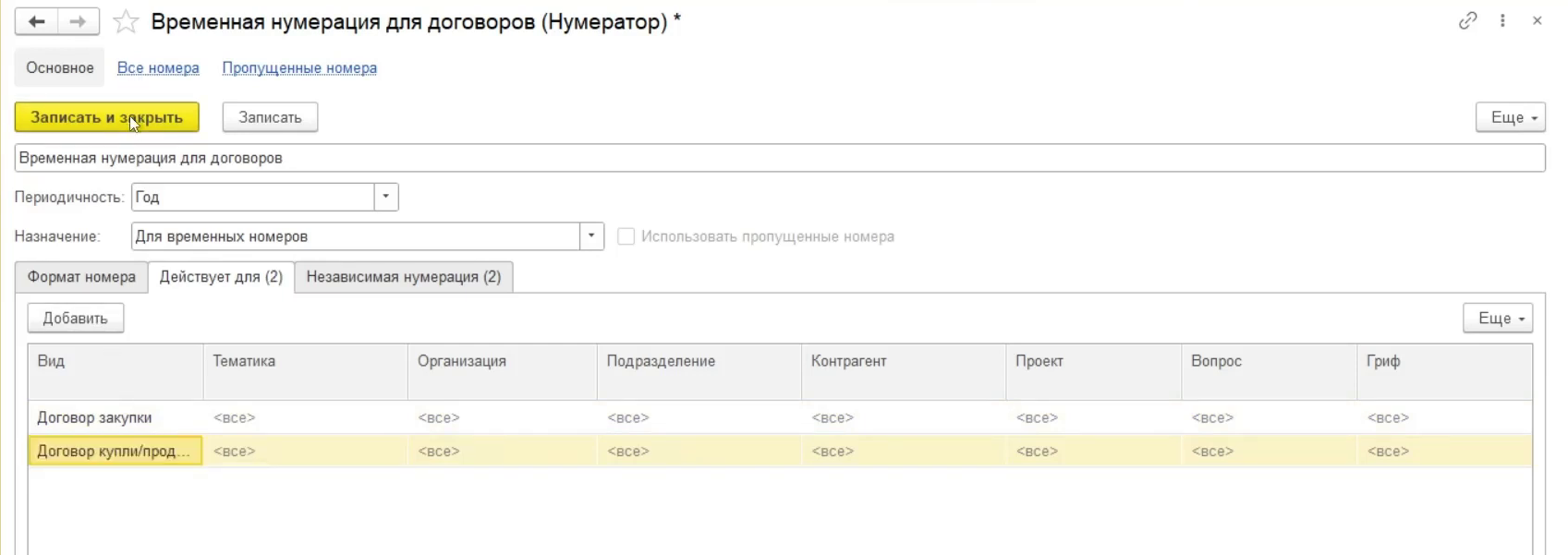Open the table's Еще dropdown menu
The image size is (1568, 555).
[1497, 318]
